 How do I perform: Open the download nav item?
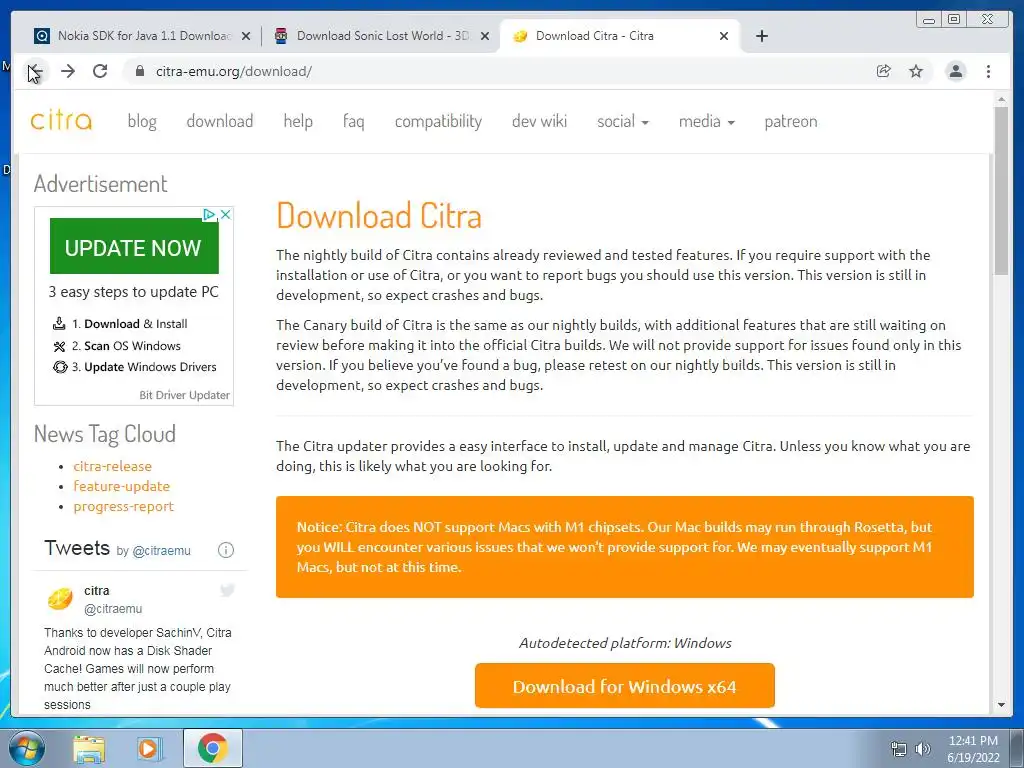tap(219, 121)
